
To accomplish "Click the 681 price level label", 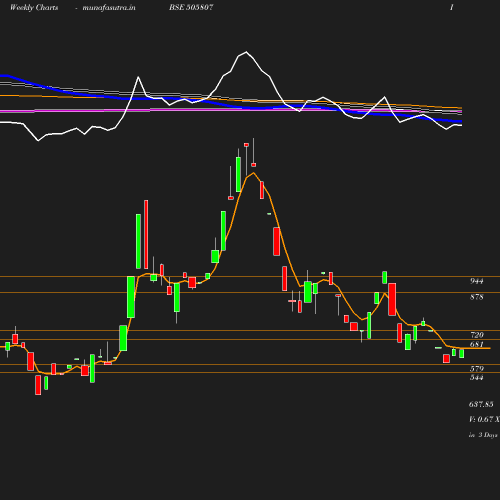I will (477, 344).
